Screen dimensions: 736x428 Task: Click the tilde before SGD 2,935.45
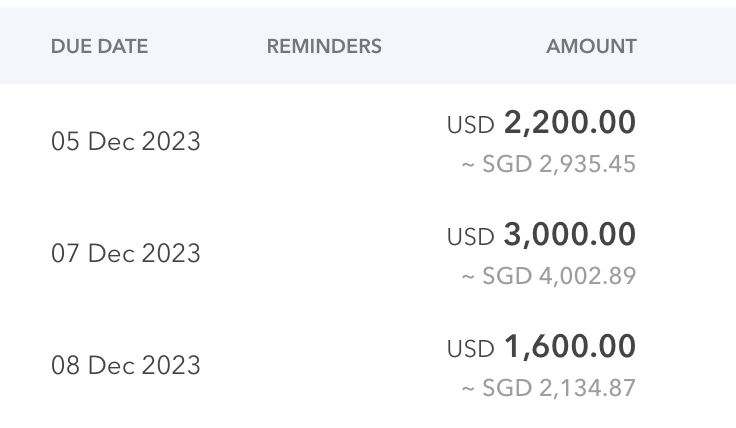467,165
